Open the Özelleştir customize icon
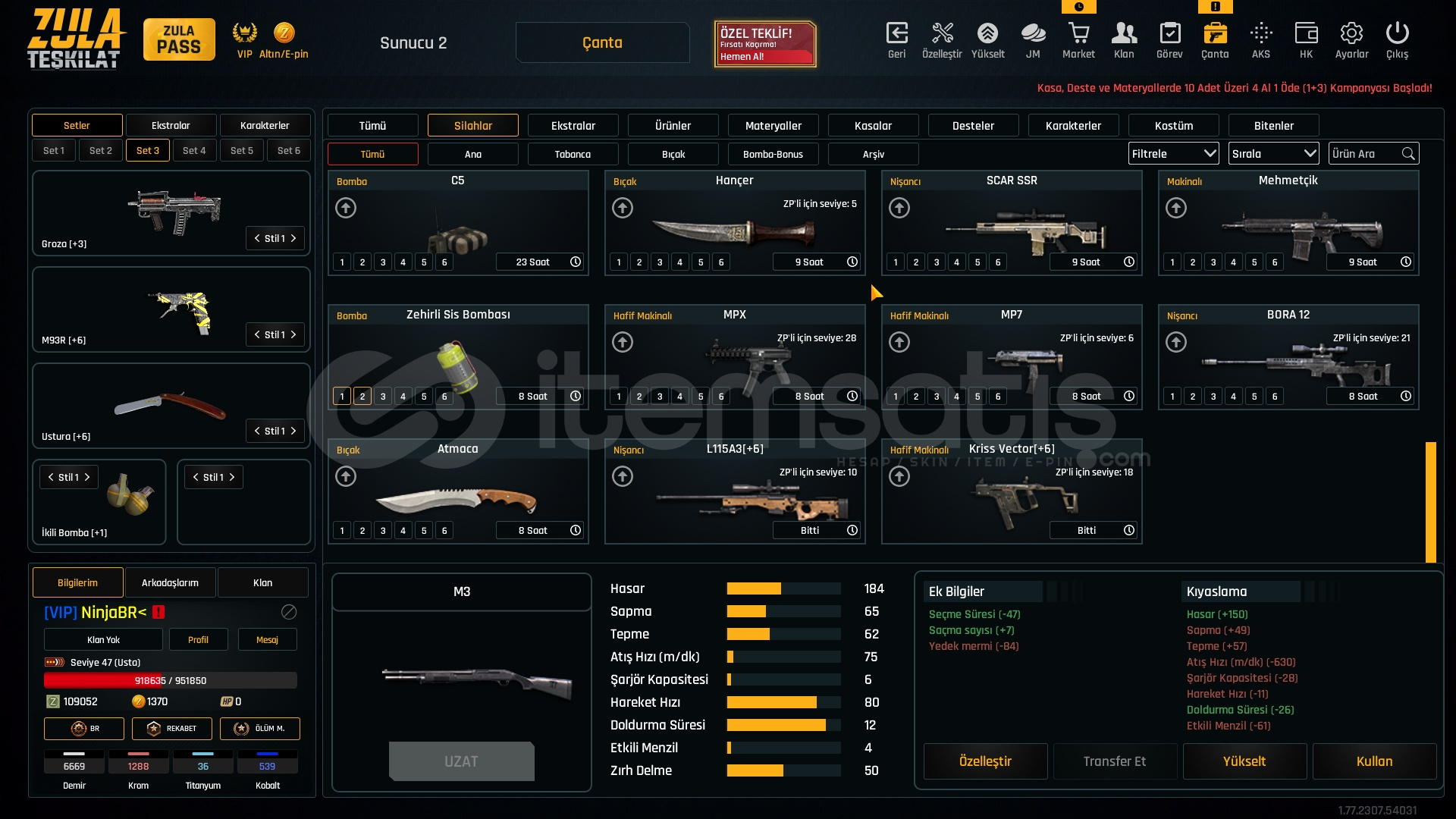Viewport: 1456px width, 819px height. [942, 33]
